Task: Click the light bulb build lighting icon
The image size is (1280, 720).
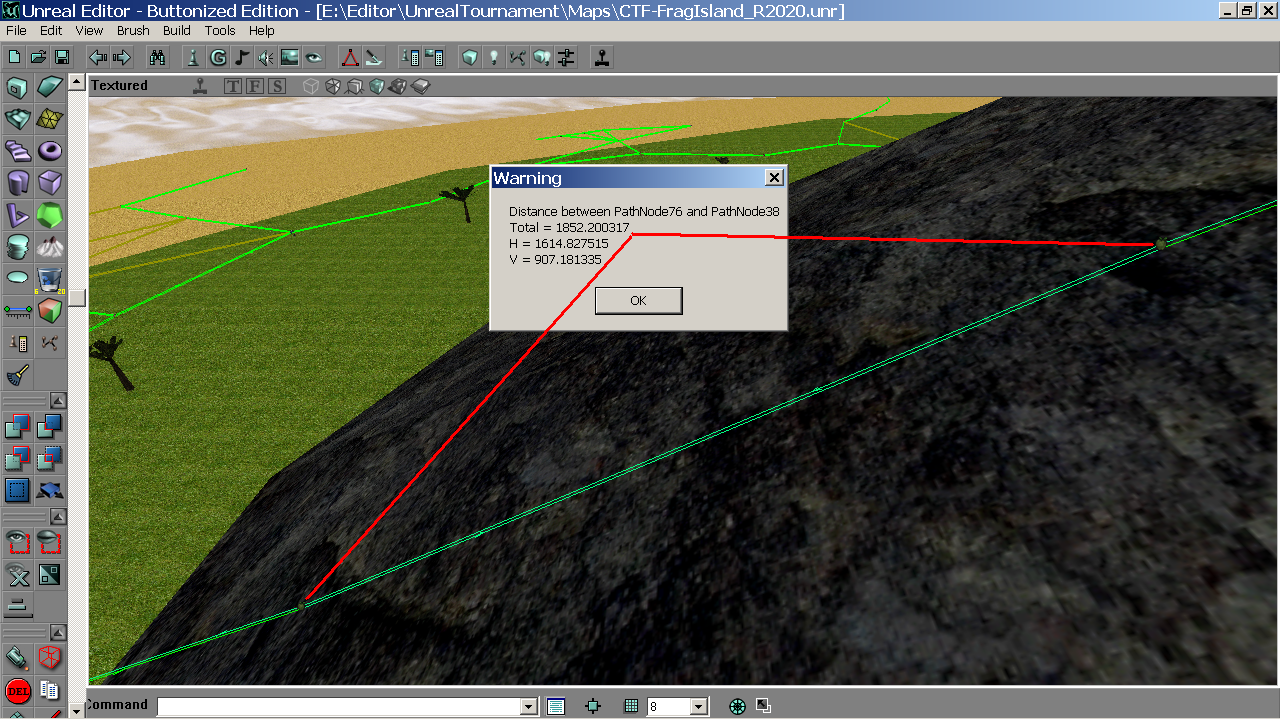Action: [493, 57]
